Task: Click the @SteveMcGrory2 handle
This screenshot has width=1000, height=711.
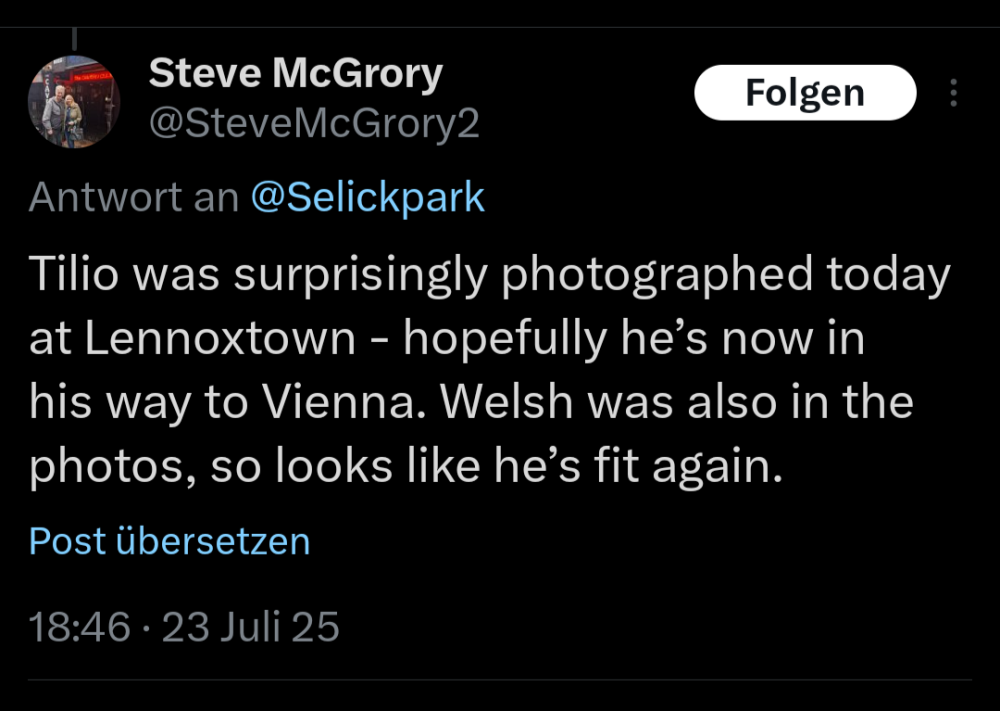Action: tap(314, 124)
